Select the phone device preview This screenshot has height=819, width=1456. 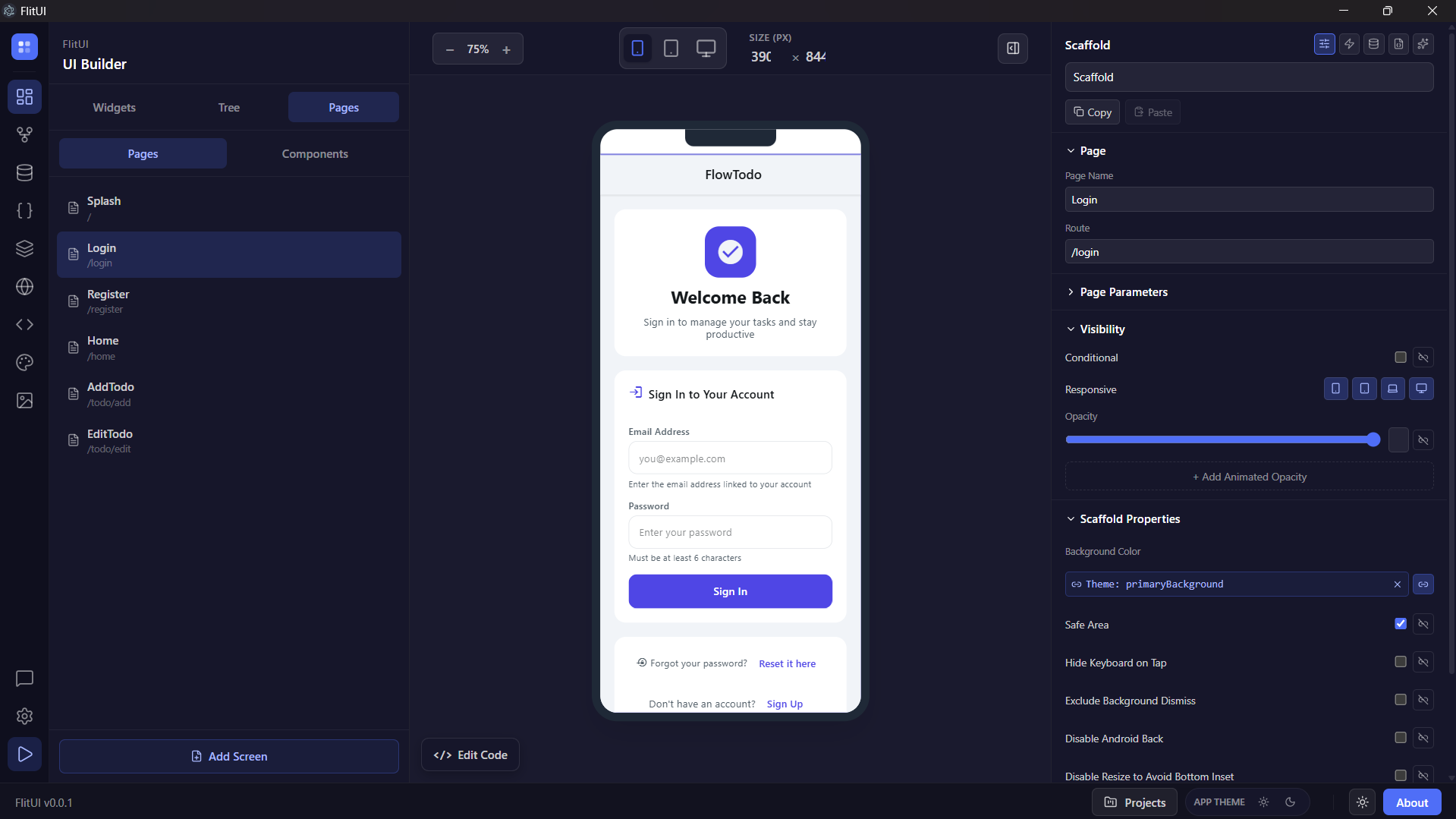pos(637,49)
